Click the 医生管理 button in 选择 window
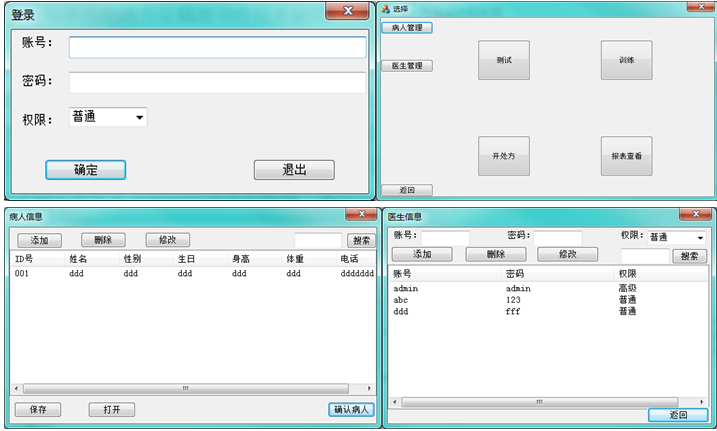The width and height of the screenshot is (717, 431). pos(407,66)
